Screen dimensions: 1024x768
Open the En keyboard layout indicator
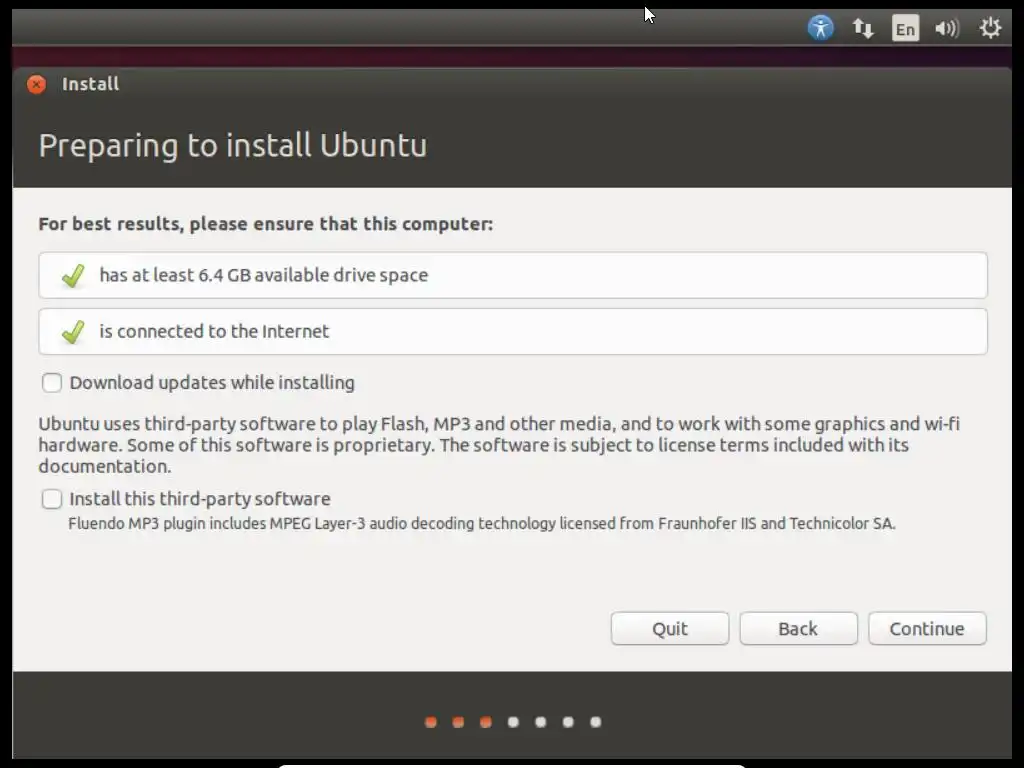coord(905,29)
